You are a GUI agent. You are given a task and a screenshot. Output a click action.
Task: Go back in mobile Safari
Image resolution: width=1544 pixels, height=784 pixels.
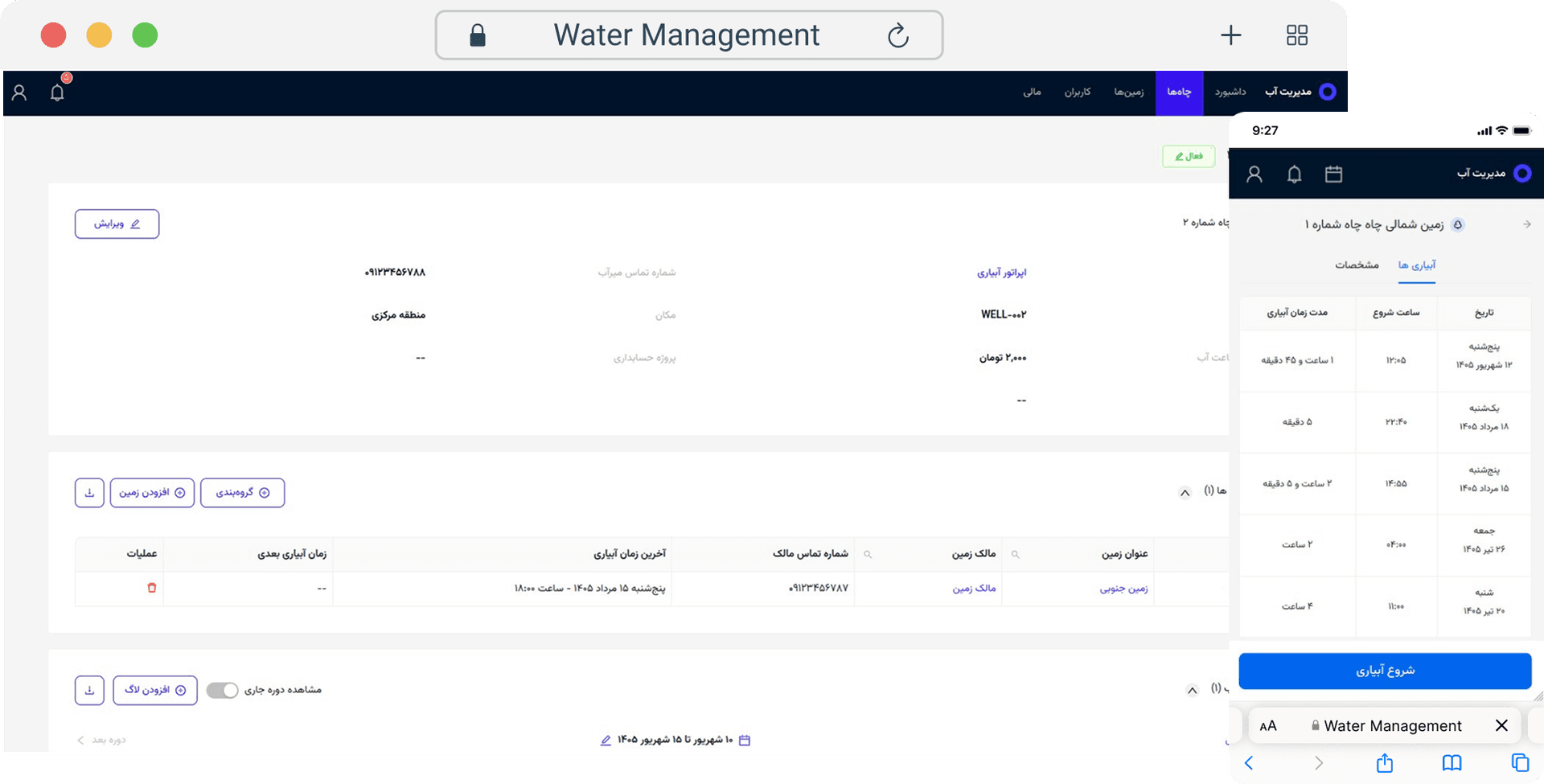[x=1249, y=762]
